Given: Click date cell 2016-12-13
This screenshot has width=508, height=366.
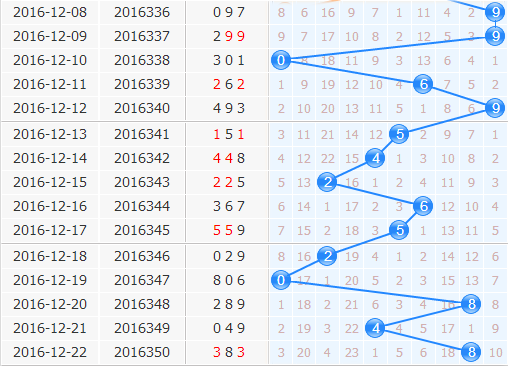Looking at the screenshot, I should pos(50,134).
